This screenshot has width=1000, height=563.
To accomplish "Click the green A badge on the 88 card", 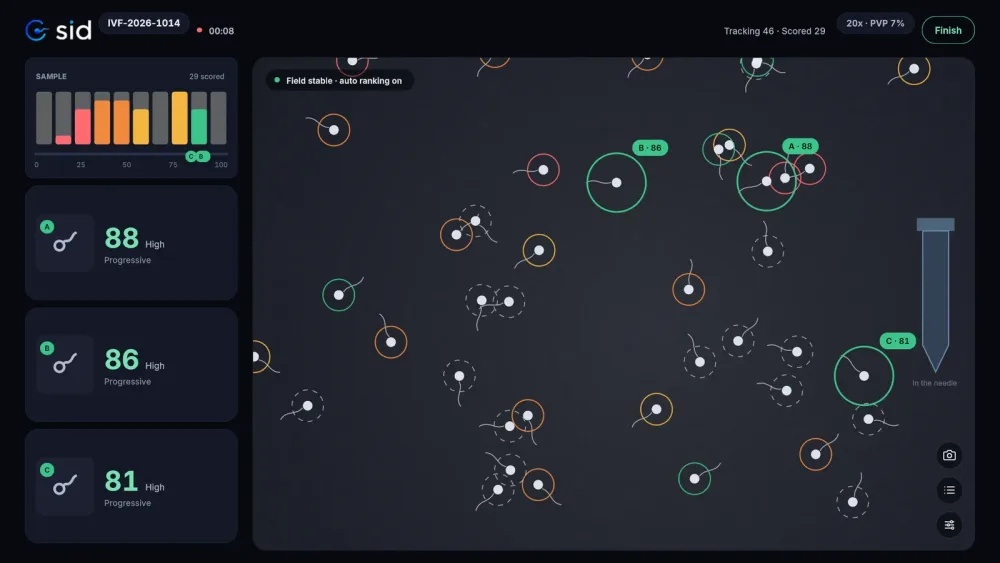I will click(x=47, y=226).
